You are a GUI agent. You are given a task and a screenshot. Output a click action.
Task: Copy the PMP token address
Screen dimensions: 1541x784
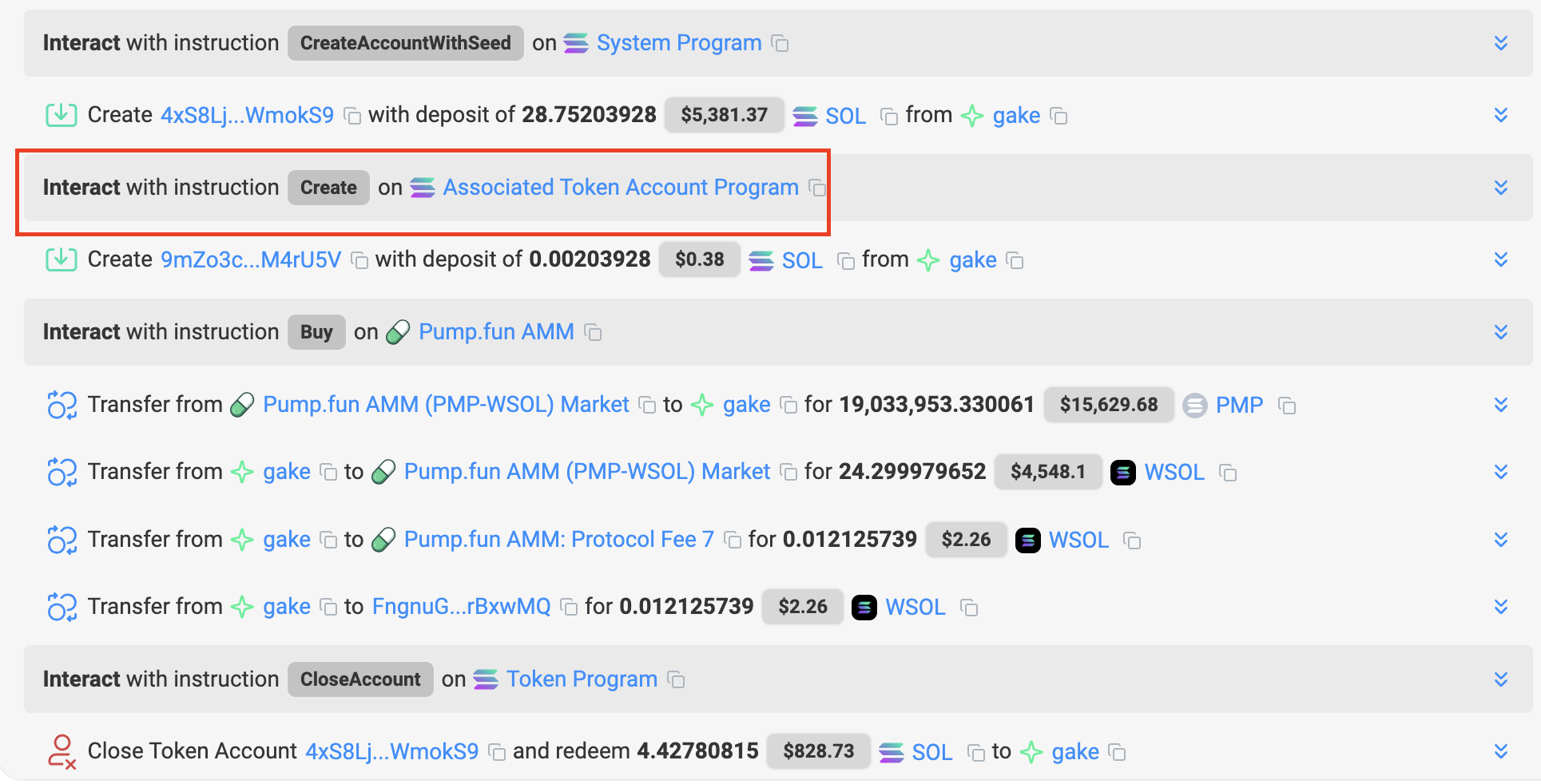tap(1286, 406)
